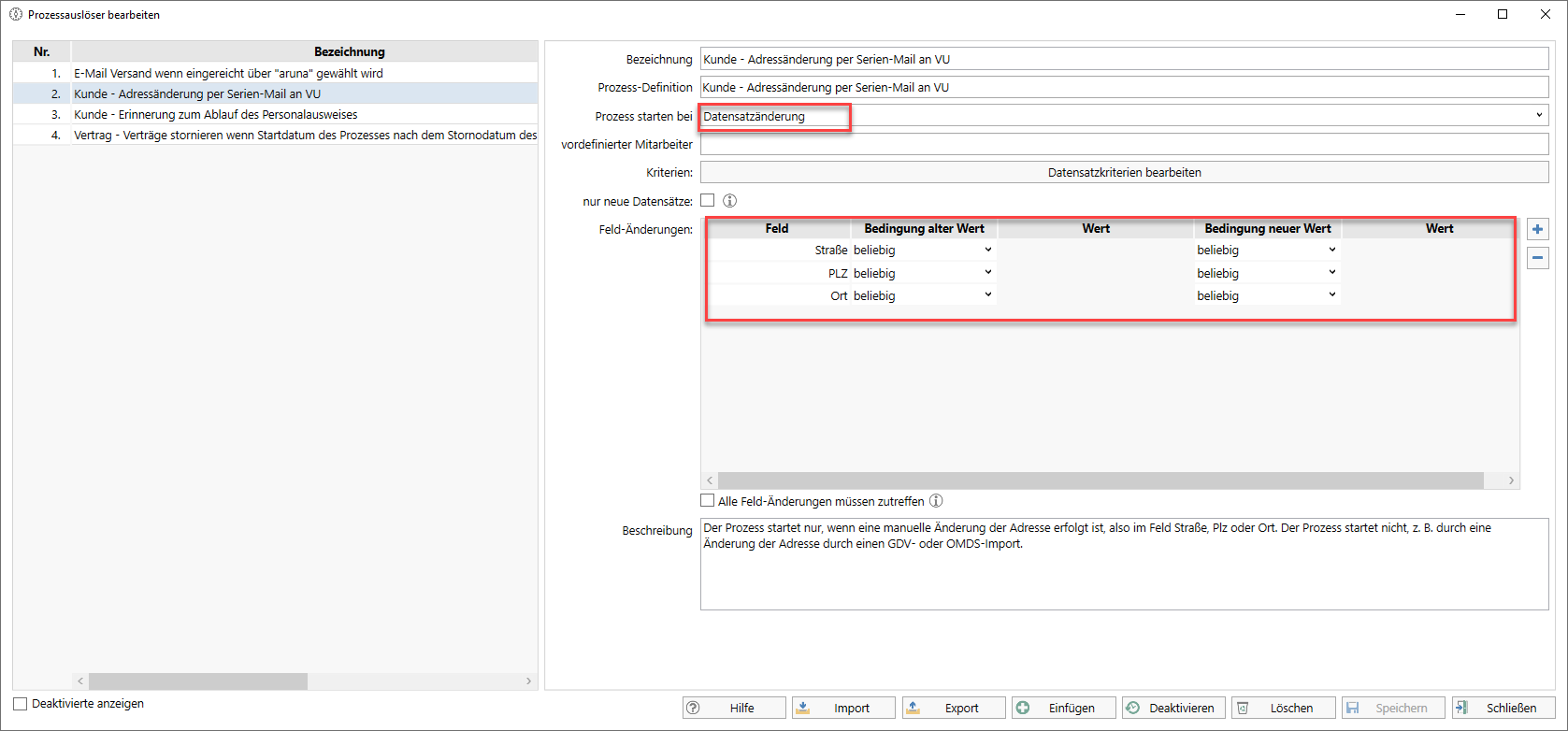Image resolution: width=1568 pixels, height=731 pixels.
Task: Click info icon beside 'Alle Feld-Änderungen müssen zutreffen'
Action: pos(936,501)
